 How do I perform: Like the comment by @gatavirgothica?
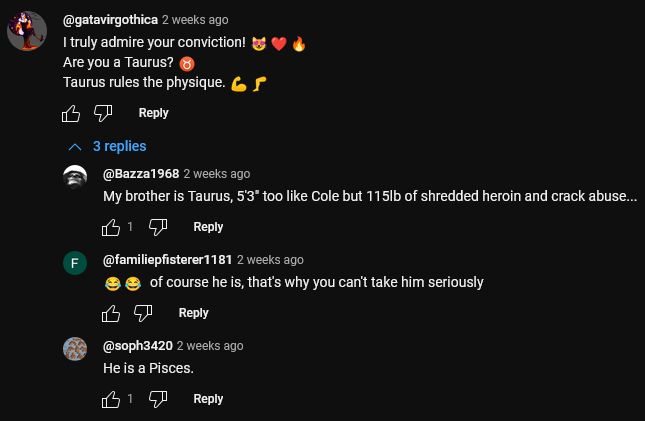(71, 113)
